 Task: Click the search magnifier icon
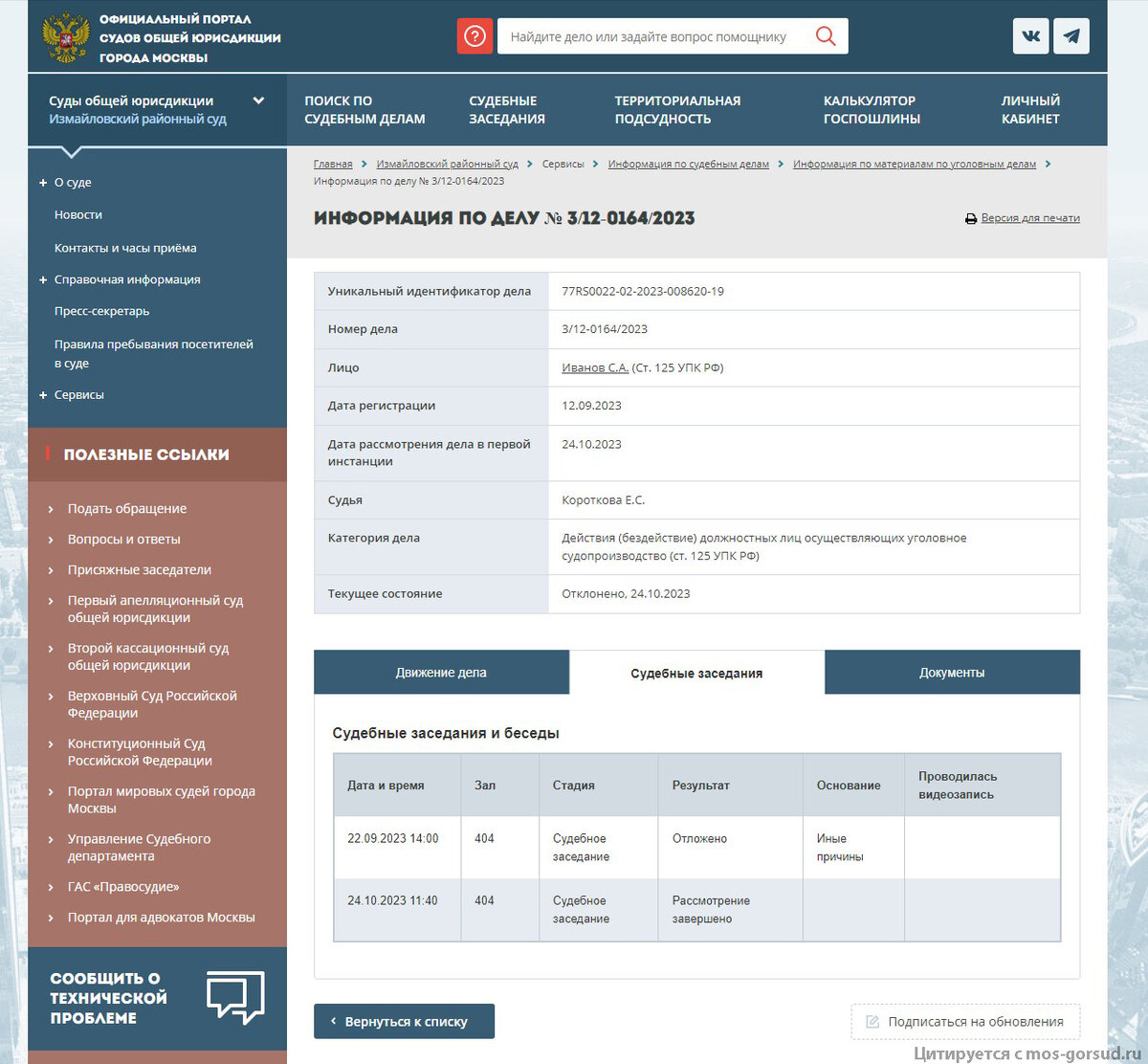(x=825, y=35)
